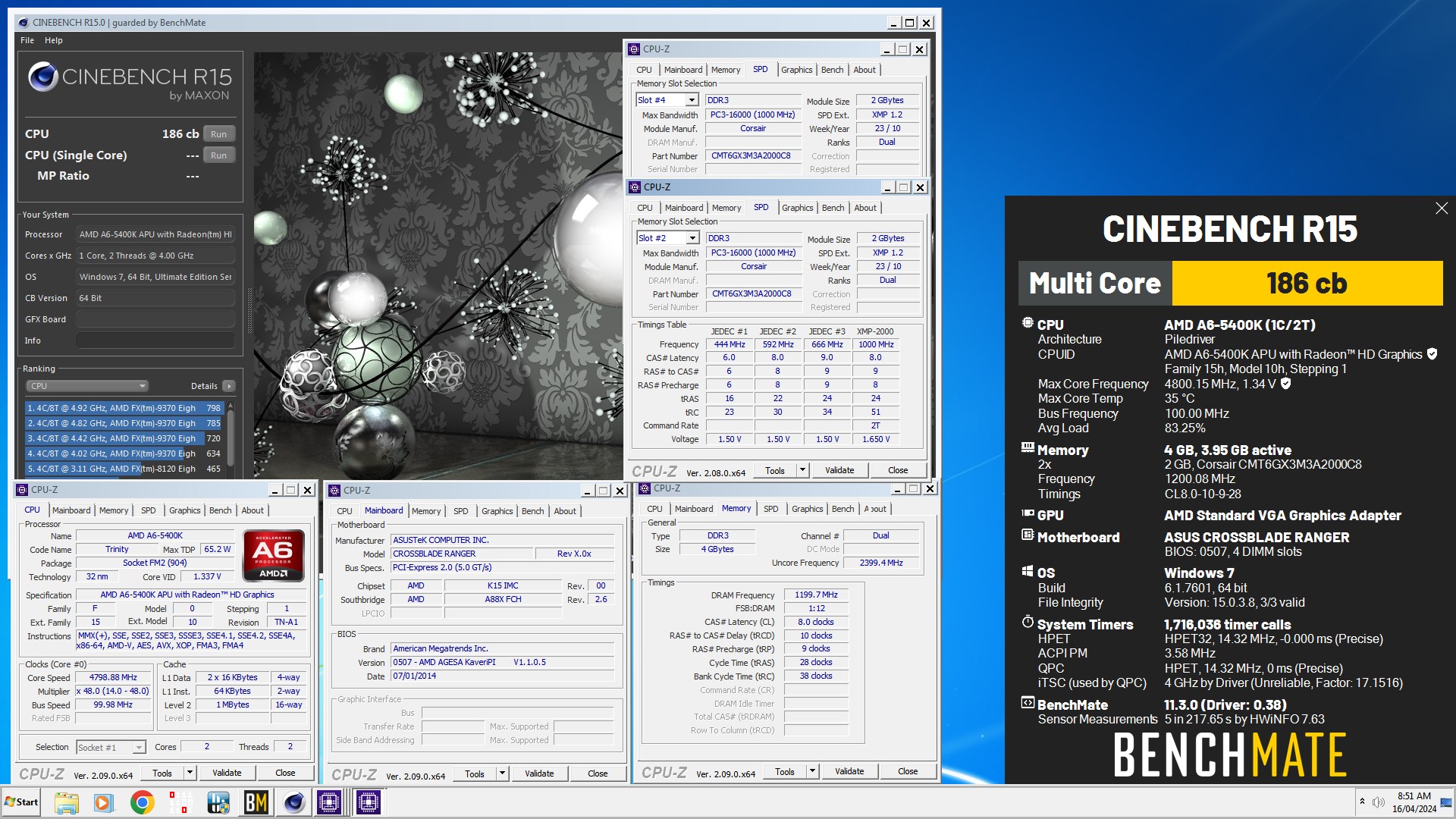This screenshot has height=819, width=1456.
Task: Select ranking entry 1 with score 798
Action: pyautogui.click(x=124, y=408)
